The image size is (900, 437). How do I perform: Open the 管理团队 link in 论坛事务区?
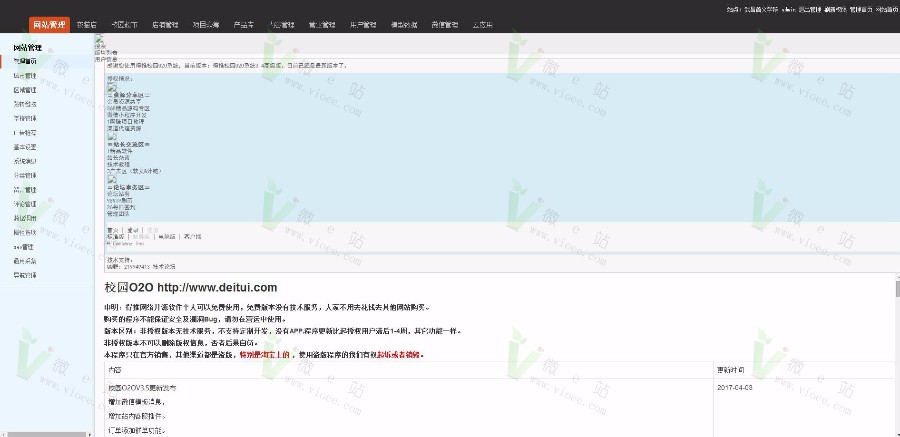[x=116, y=214]
